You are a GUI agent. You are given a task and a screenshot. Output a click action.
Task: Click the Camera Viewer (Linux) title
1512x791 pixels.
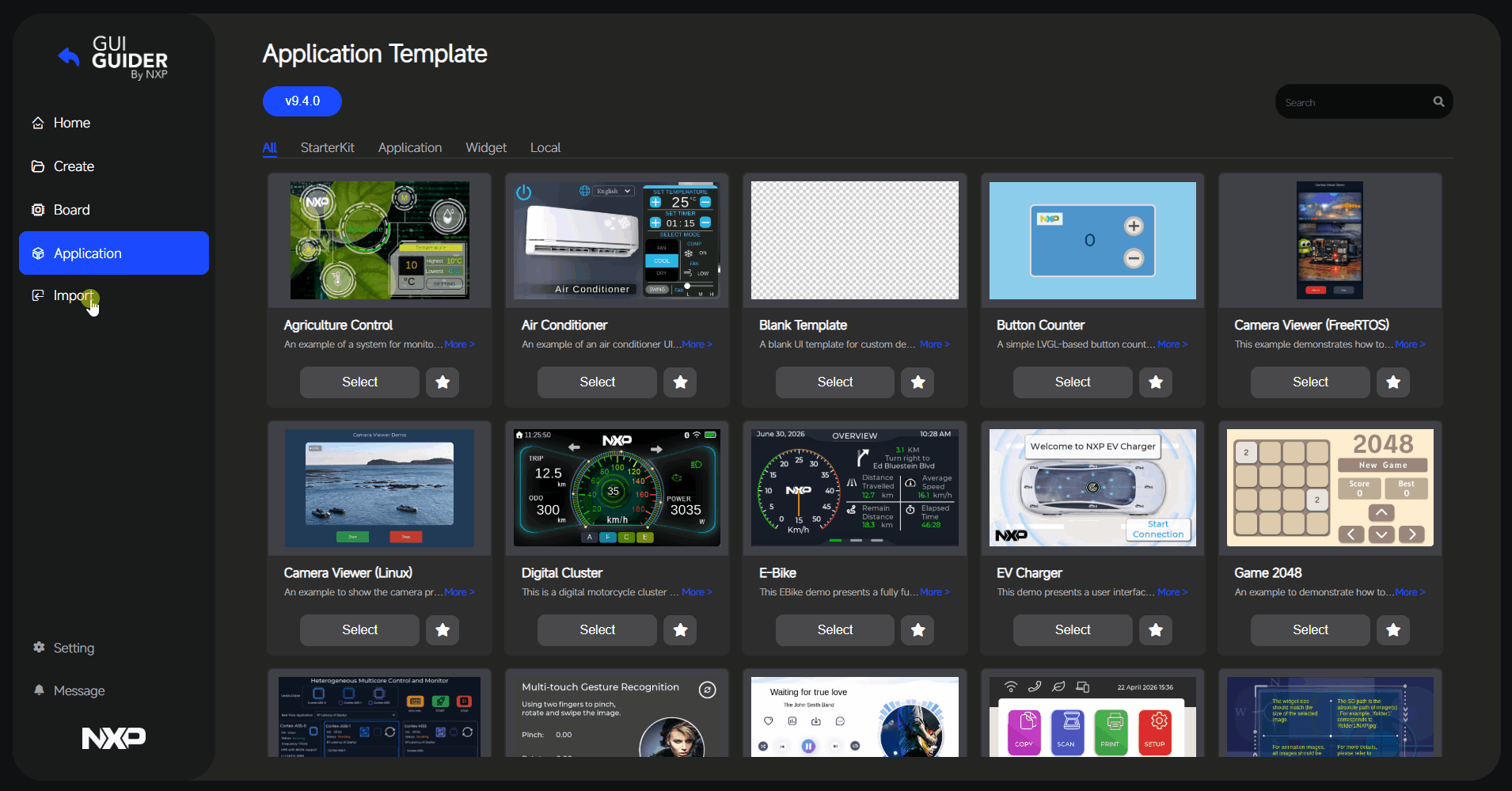tap(348, 572)
